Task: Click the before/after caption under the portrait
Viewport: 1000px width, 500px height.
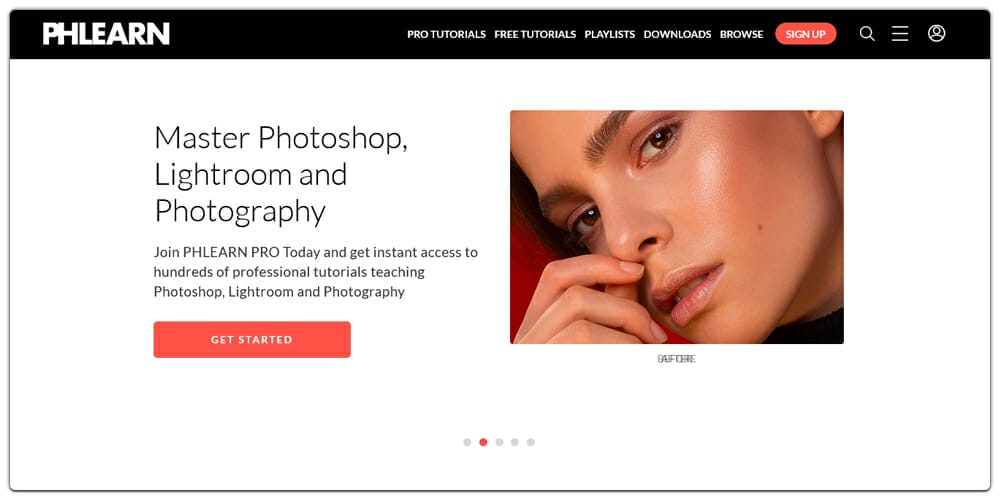Action: (677, 359)
